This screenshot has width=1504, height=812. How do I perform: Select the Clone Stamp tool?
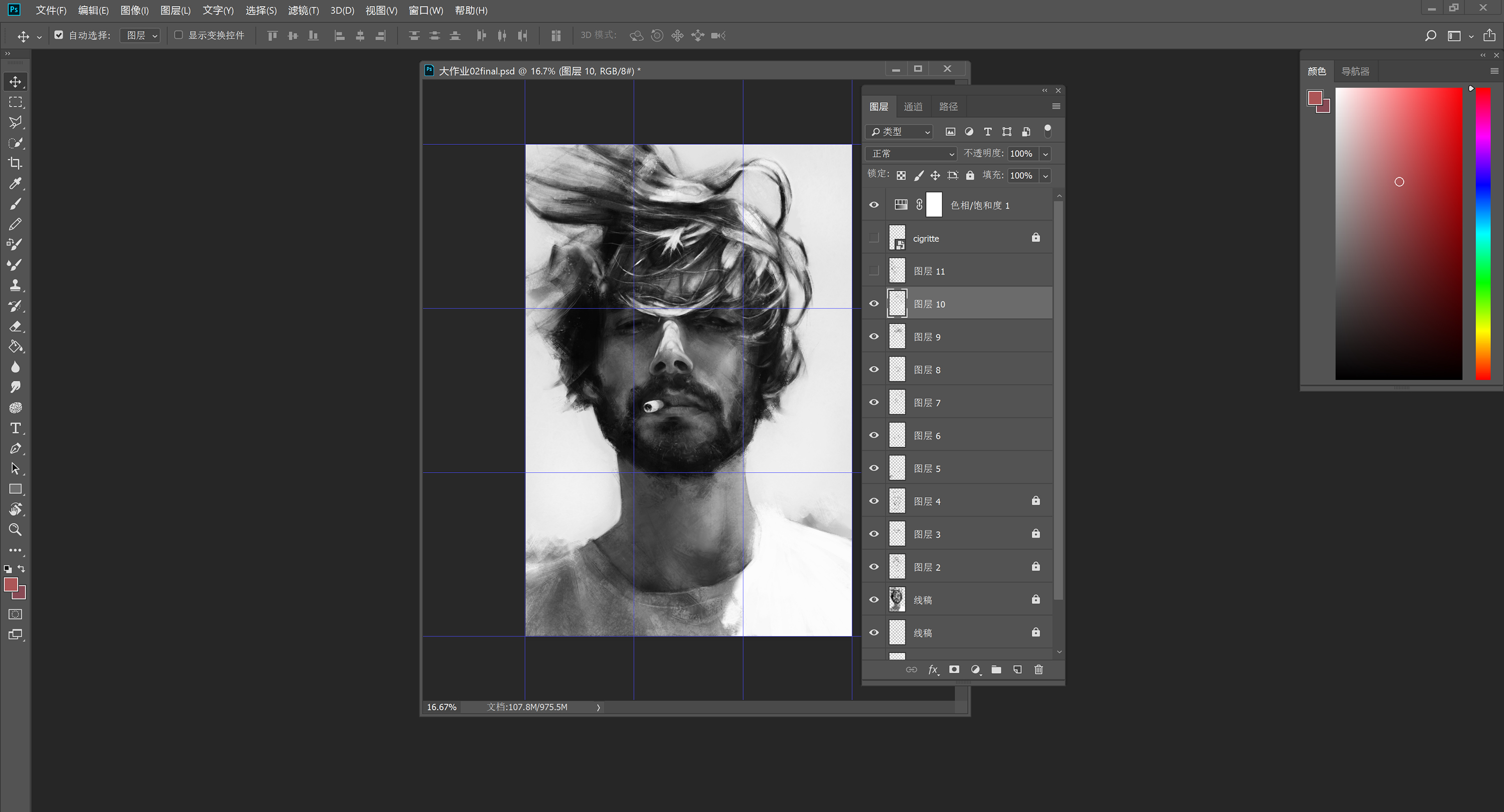(15, 286)
